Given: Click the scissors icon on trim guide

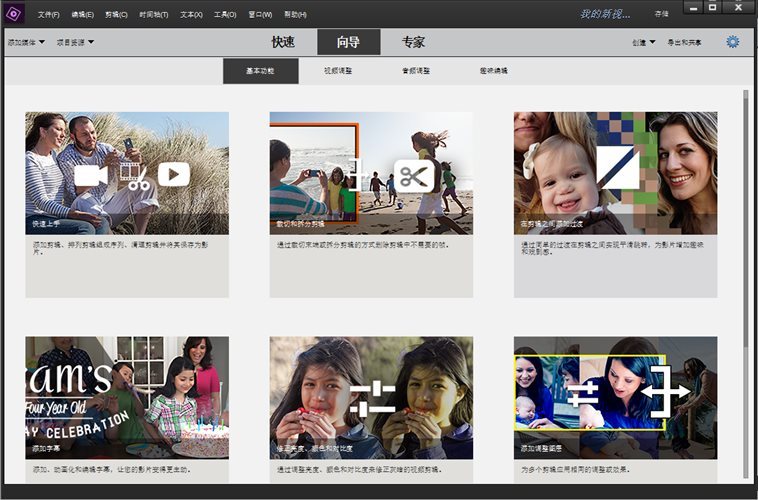Looking at the screenshot, I should click(412, 176).
